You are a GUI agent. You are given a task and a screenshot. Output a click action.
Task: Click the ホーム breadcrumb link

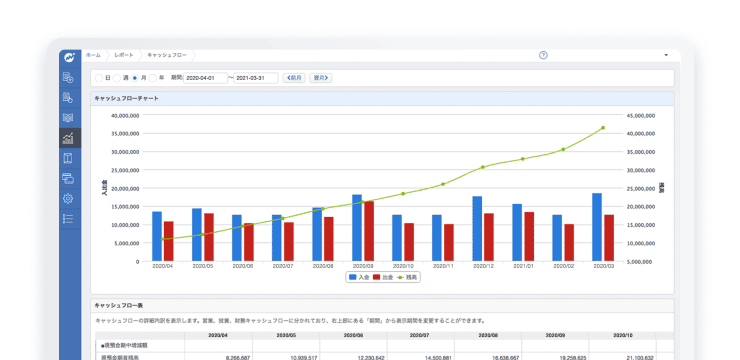click(93, 55)
